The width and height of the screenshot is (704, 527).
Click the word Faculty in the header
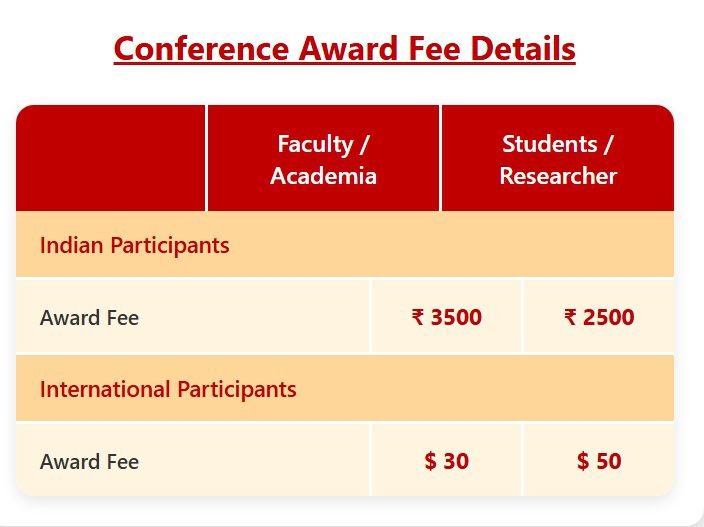tap(315, 144)
